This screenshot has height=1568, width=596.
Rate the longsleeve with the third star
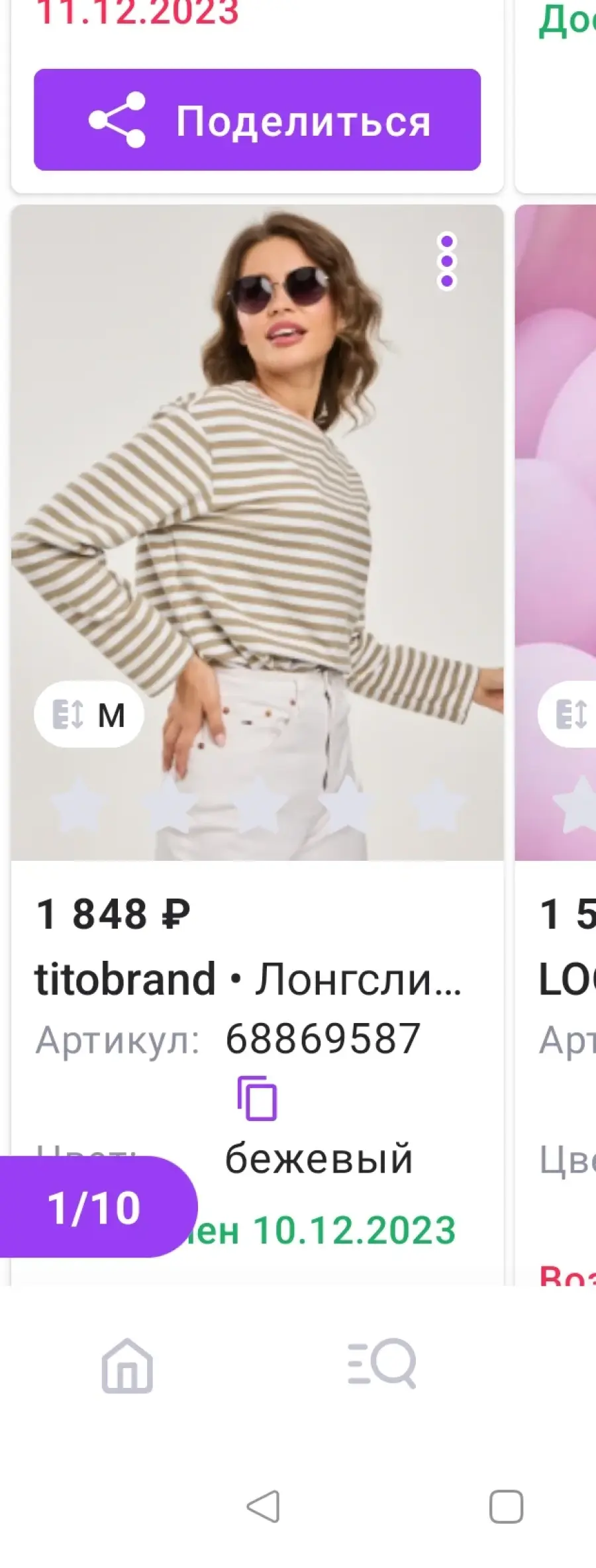click(x=257, y=805)
